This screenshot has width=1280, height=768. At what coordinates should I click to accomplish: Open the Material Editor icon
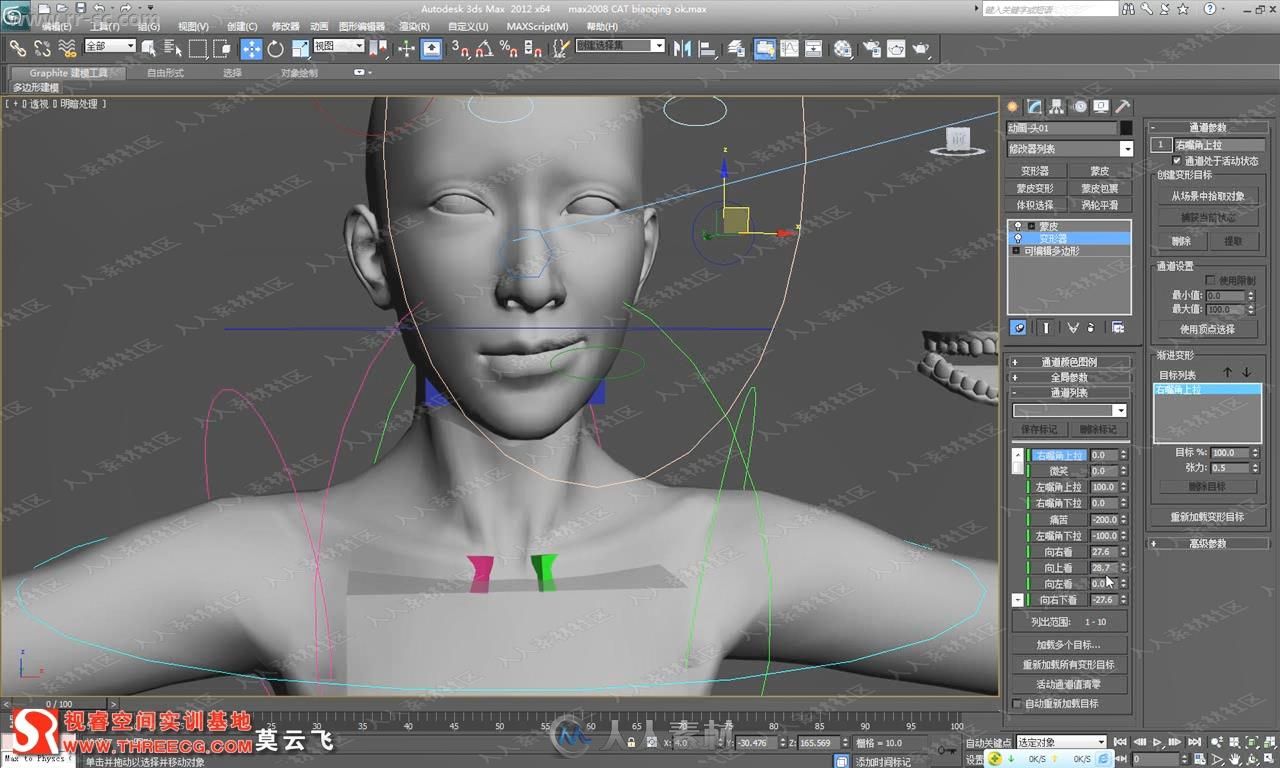[x=843, y=47]
